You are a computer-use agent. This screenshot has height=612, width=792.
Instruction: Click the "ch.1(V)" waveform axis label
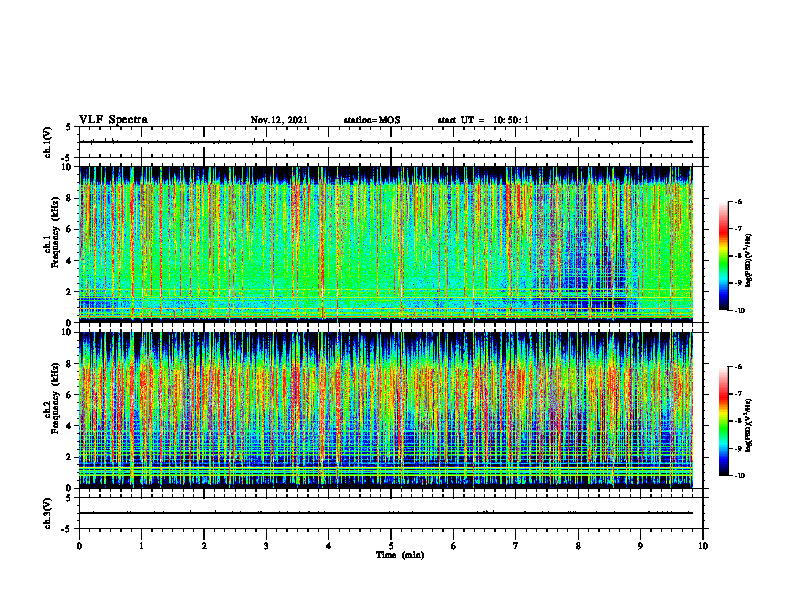pos(47,142)
